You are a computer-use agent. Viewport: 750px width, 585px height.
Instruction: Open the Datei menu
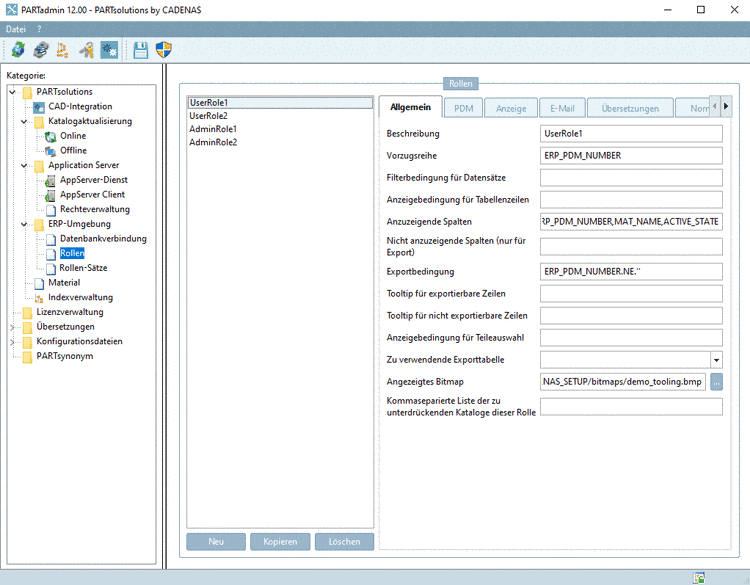[x=16, y=29]
